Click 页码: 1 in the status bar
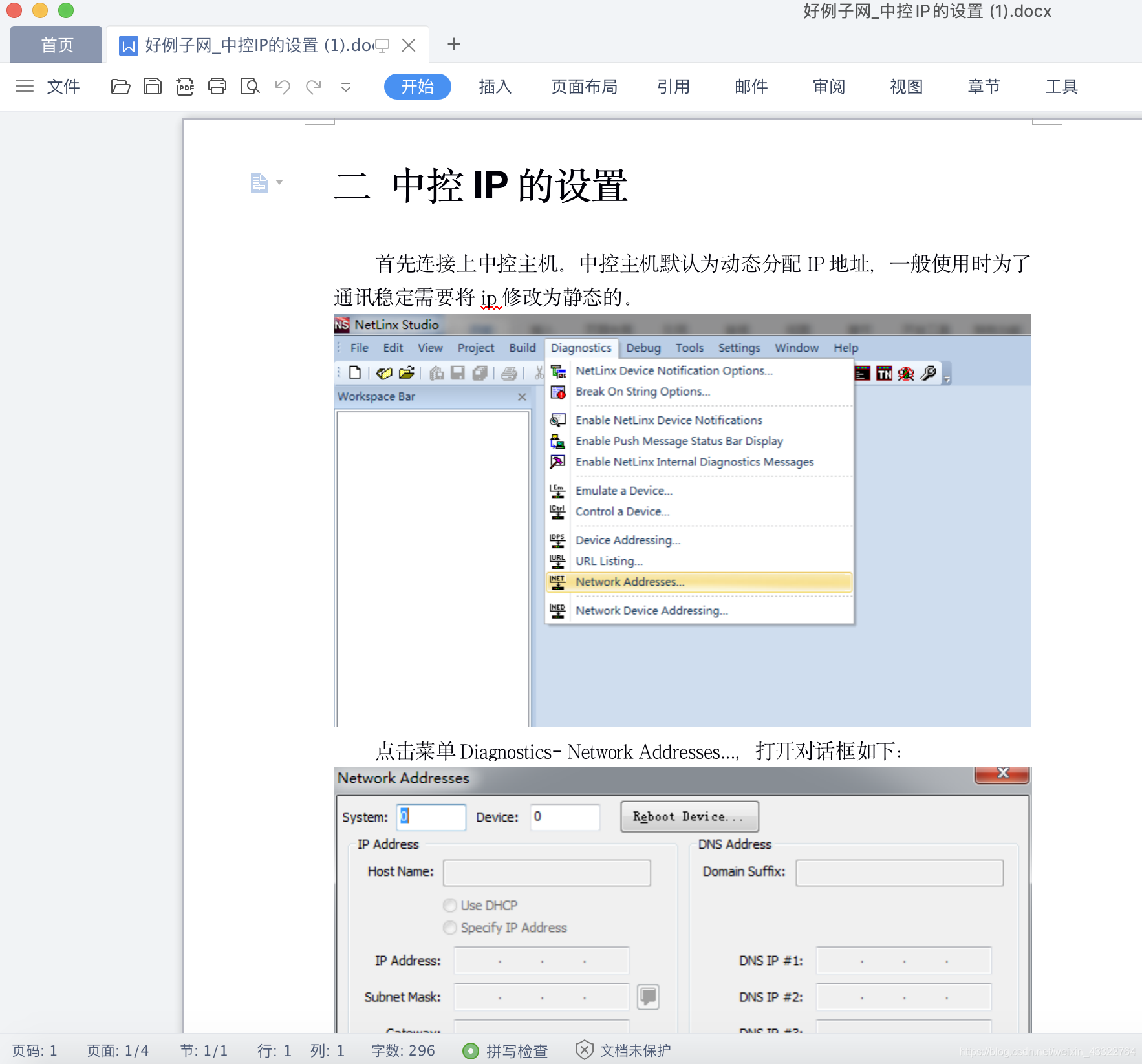The height and width of the screenshot is (1064, 1142). (35, 1050)
